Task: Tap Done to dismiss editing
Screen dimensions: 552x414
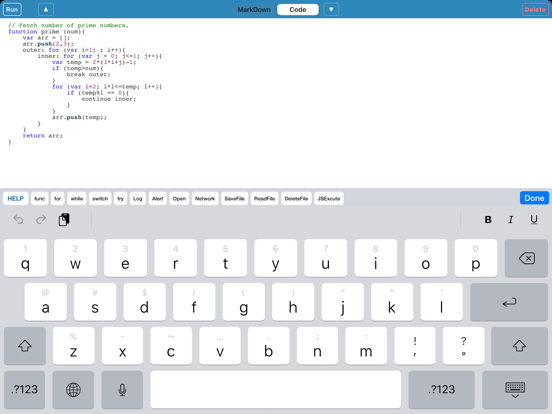Action: pyautogui.click(x=534, y=198)
